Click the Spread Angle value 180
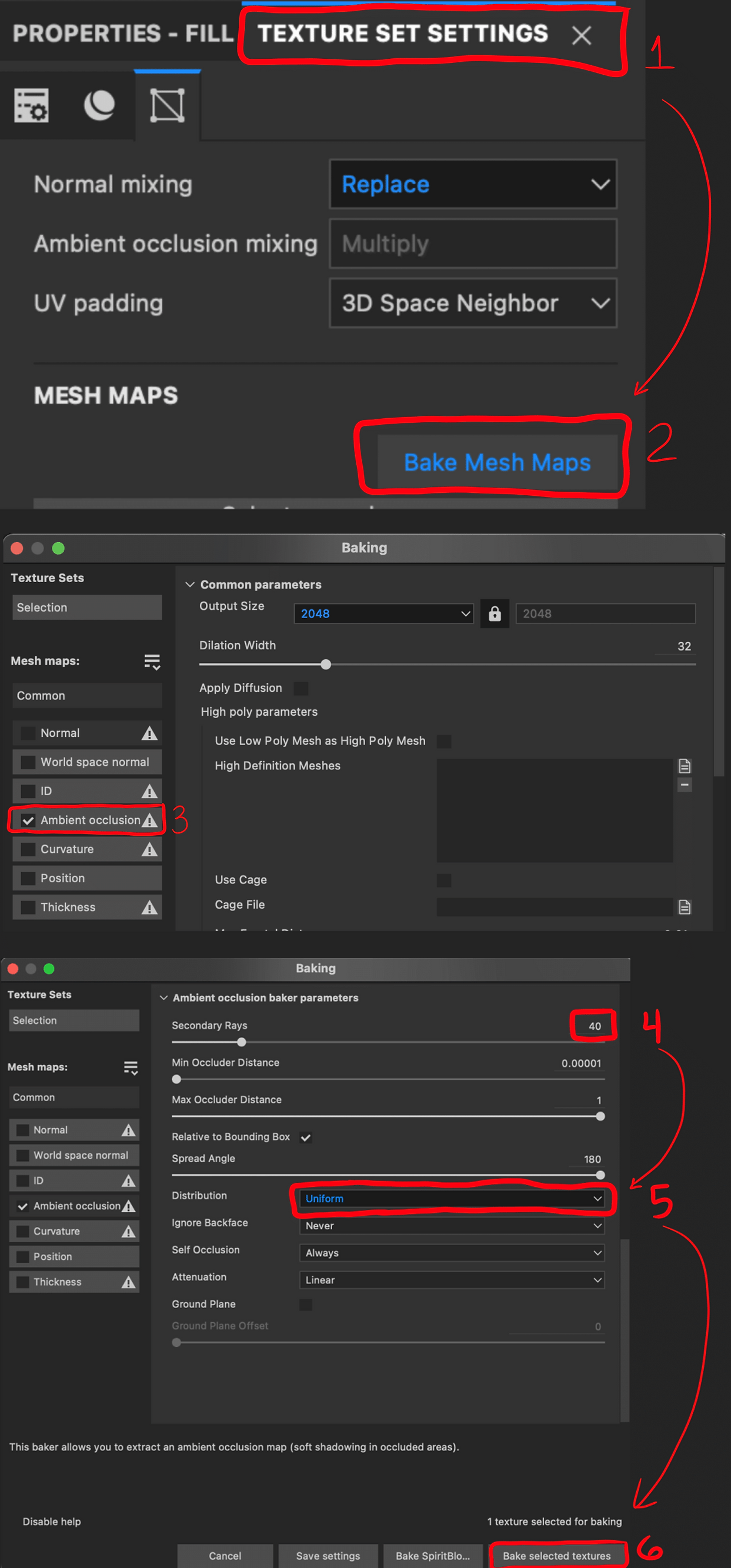 (x=592, y=1159)
